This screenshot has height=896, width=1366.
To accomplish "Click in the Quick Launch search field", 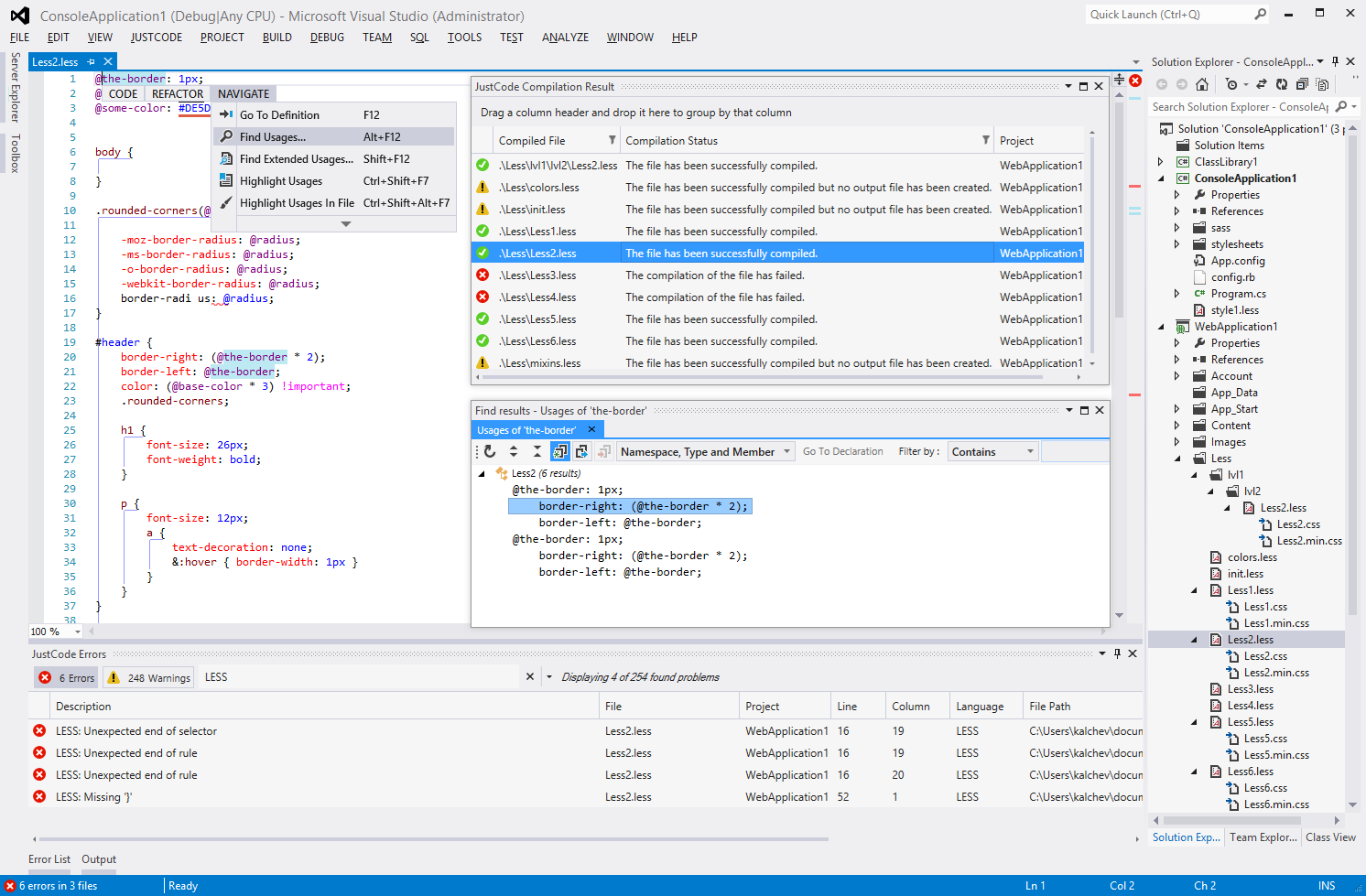I will (1167, 14).
